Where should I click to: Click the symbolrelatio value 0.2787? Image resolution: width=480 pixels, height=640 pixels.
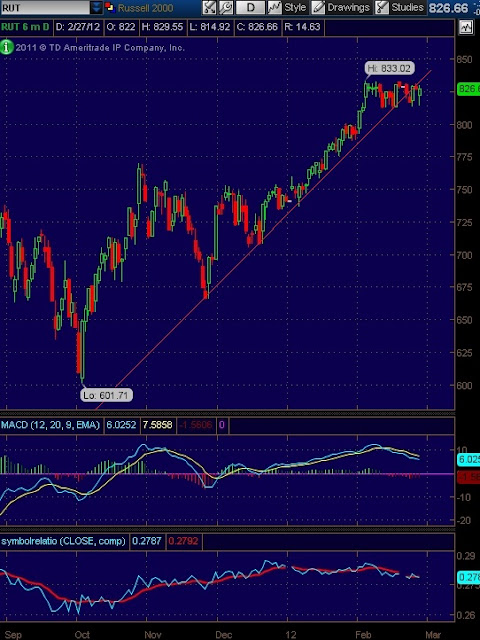[x=147, y=541]
